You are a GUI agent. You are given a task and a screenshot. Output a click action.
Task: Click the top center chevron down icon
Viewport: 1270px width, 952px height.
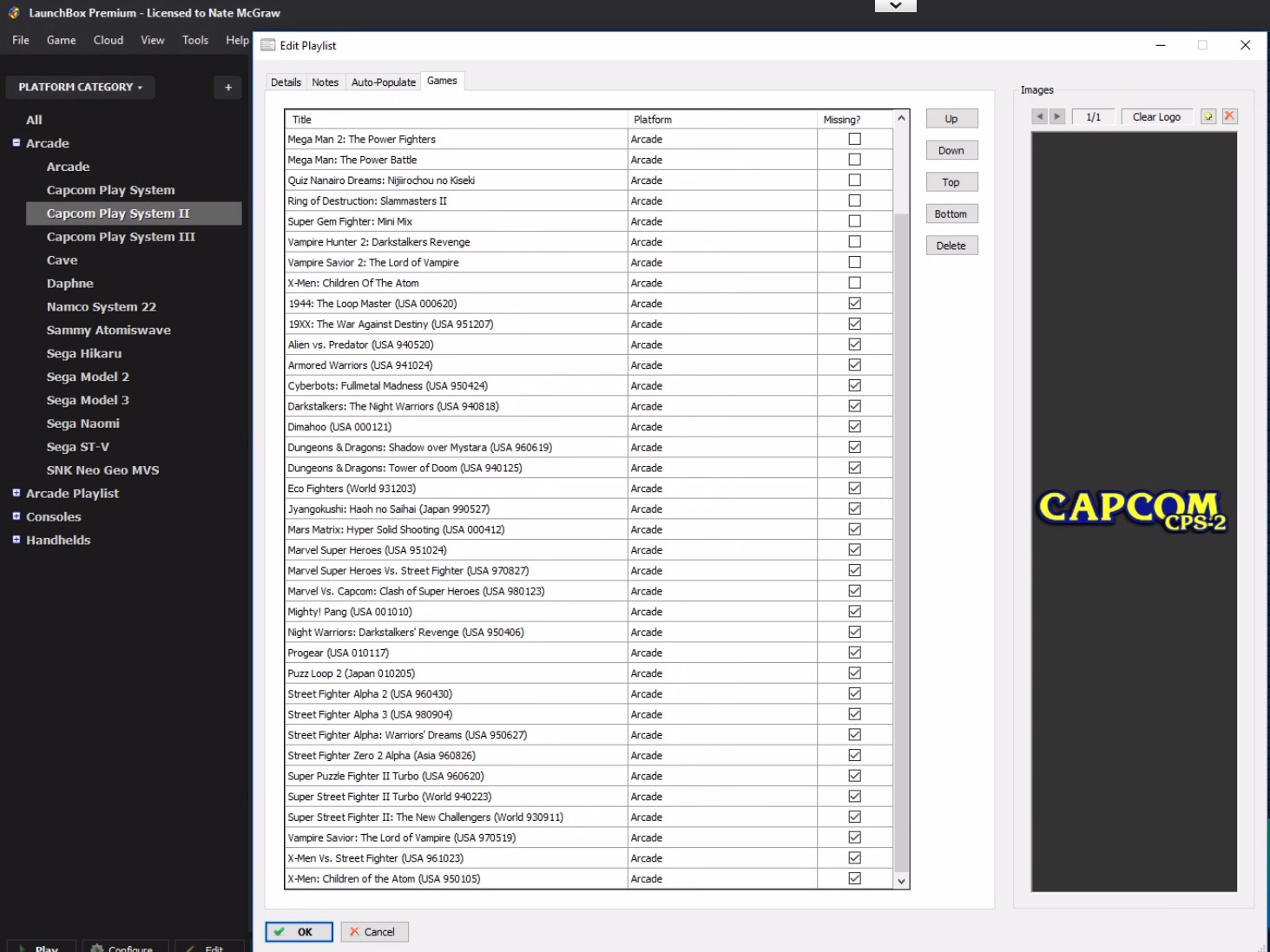[x=896, y=5]
